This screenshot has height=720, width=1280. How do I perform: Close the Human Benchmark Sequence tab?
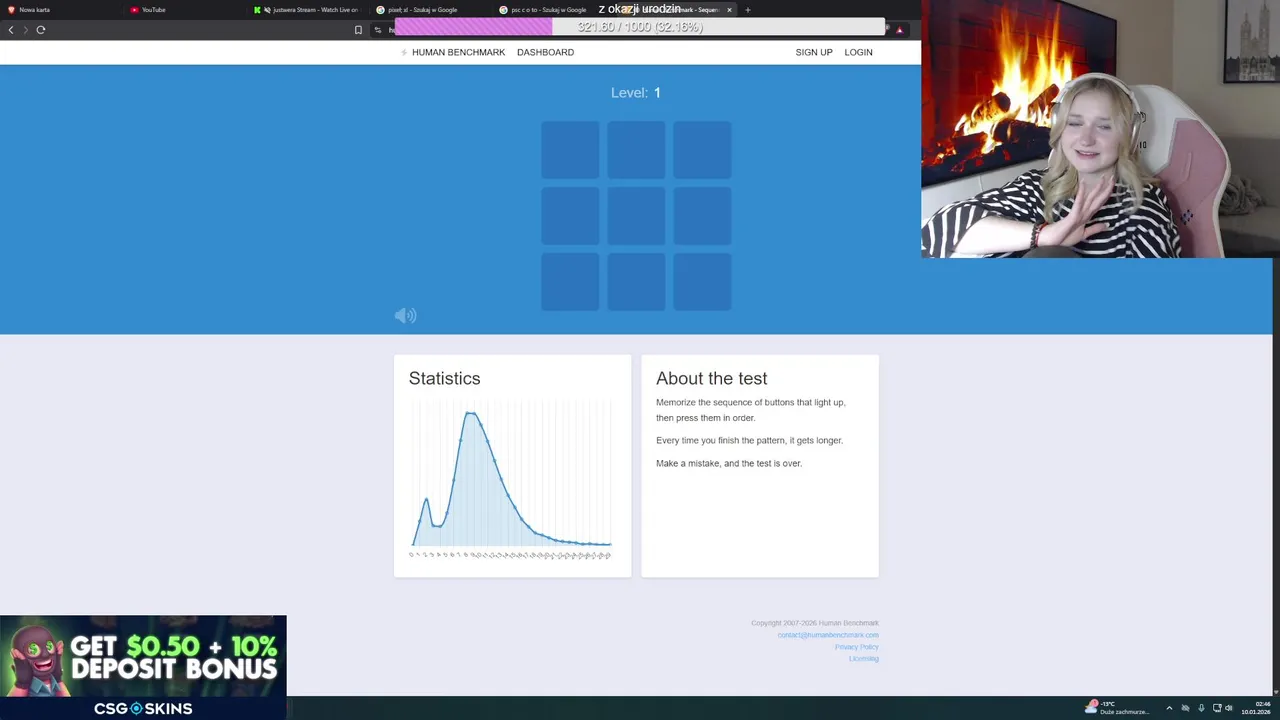(x=729, y=10)
